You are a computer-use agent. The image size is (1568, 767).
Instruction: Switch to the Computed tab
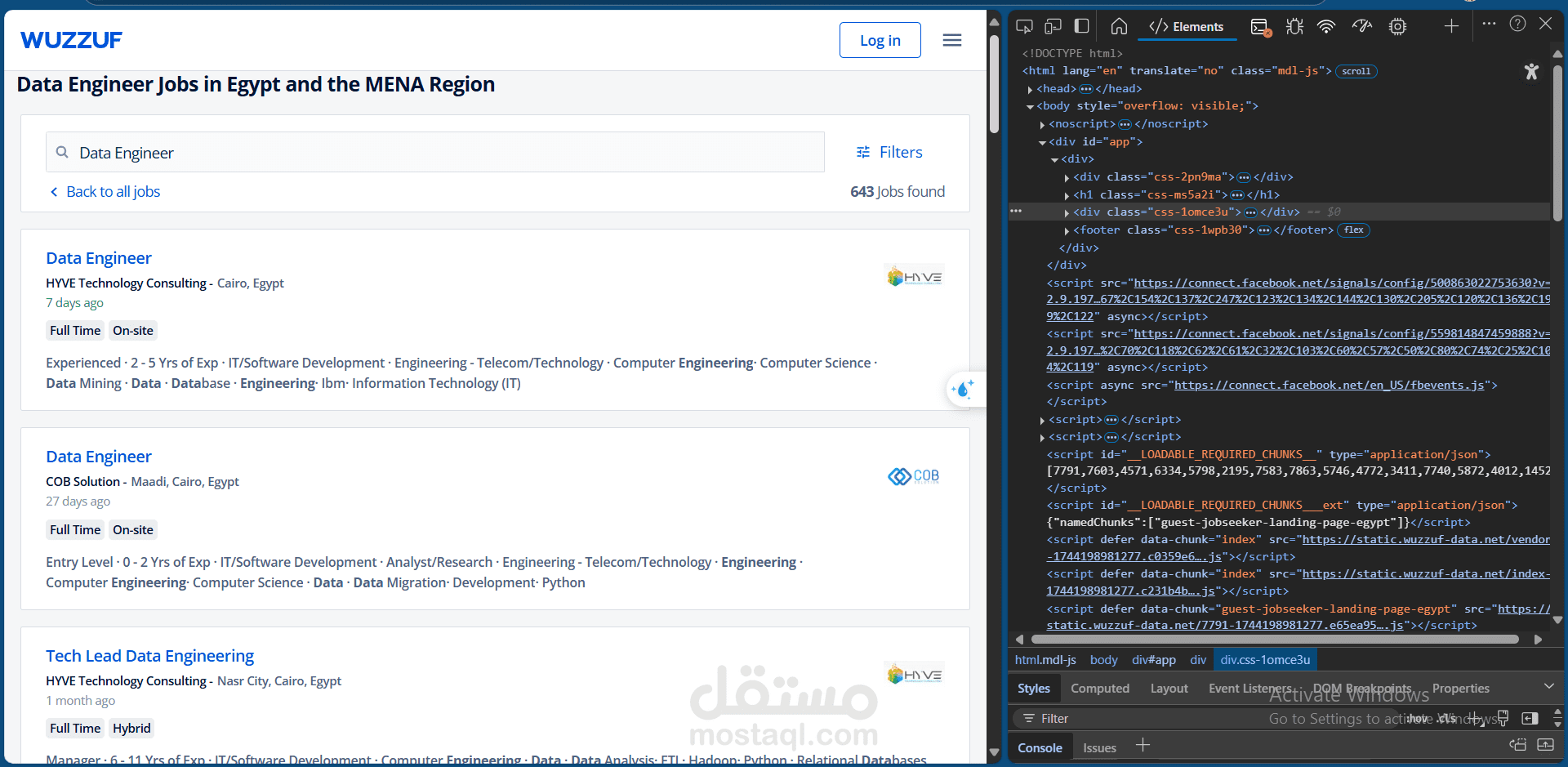[x=1099, y=688]
